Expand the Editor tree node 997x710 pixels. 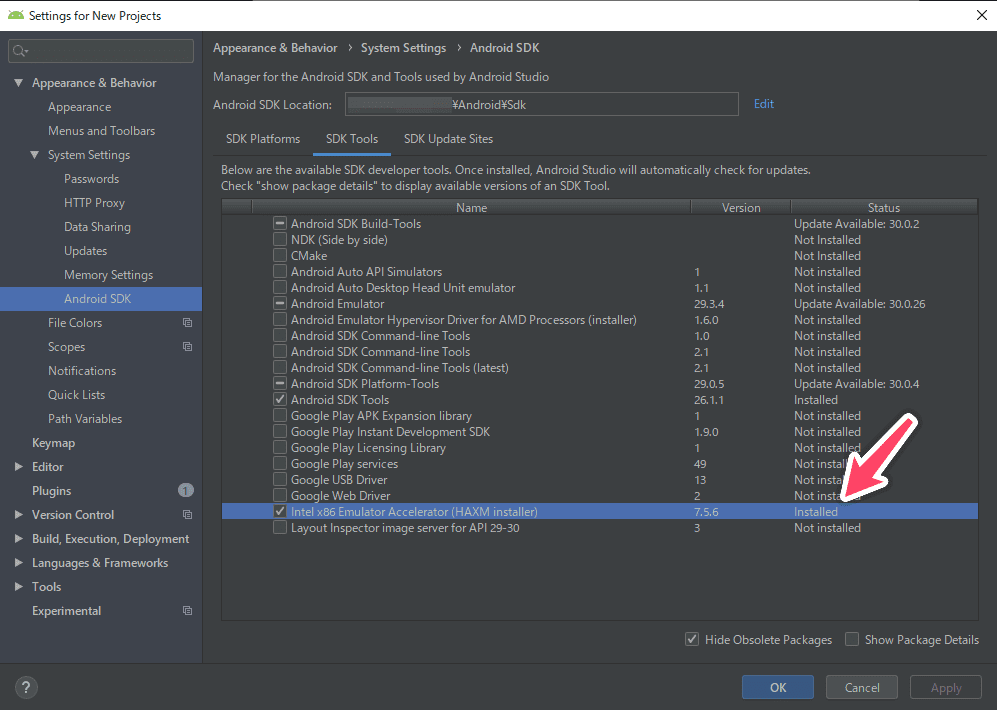point(18,467)
